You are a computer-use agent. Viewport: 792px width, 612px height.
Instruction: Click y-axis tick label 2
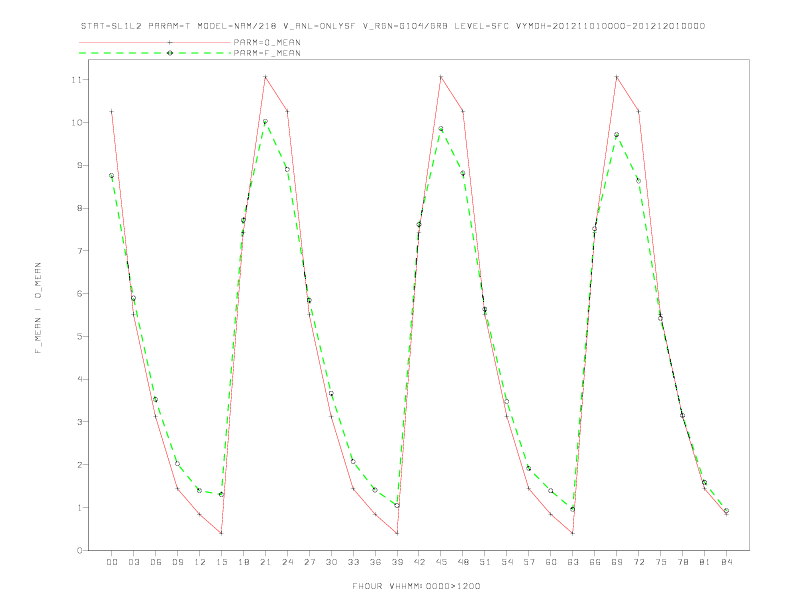click(80, 465)
